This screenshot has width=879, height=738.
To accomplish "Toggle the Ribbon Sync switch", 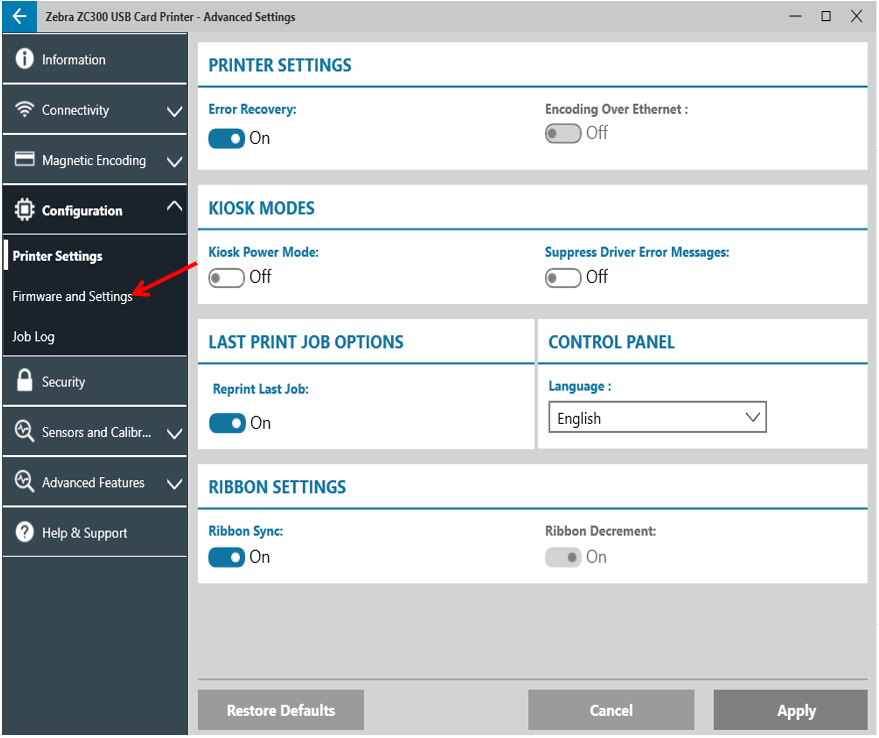I will pos(226,557).
